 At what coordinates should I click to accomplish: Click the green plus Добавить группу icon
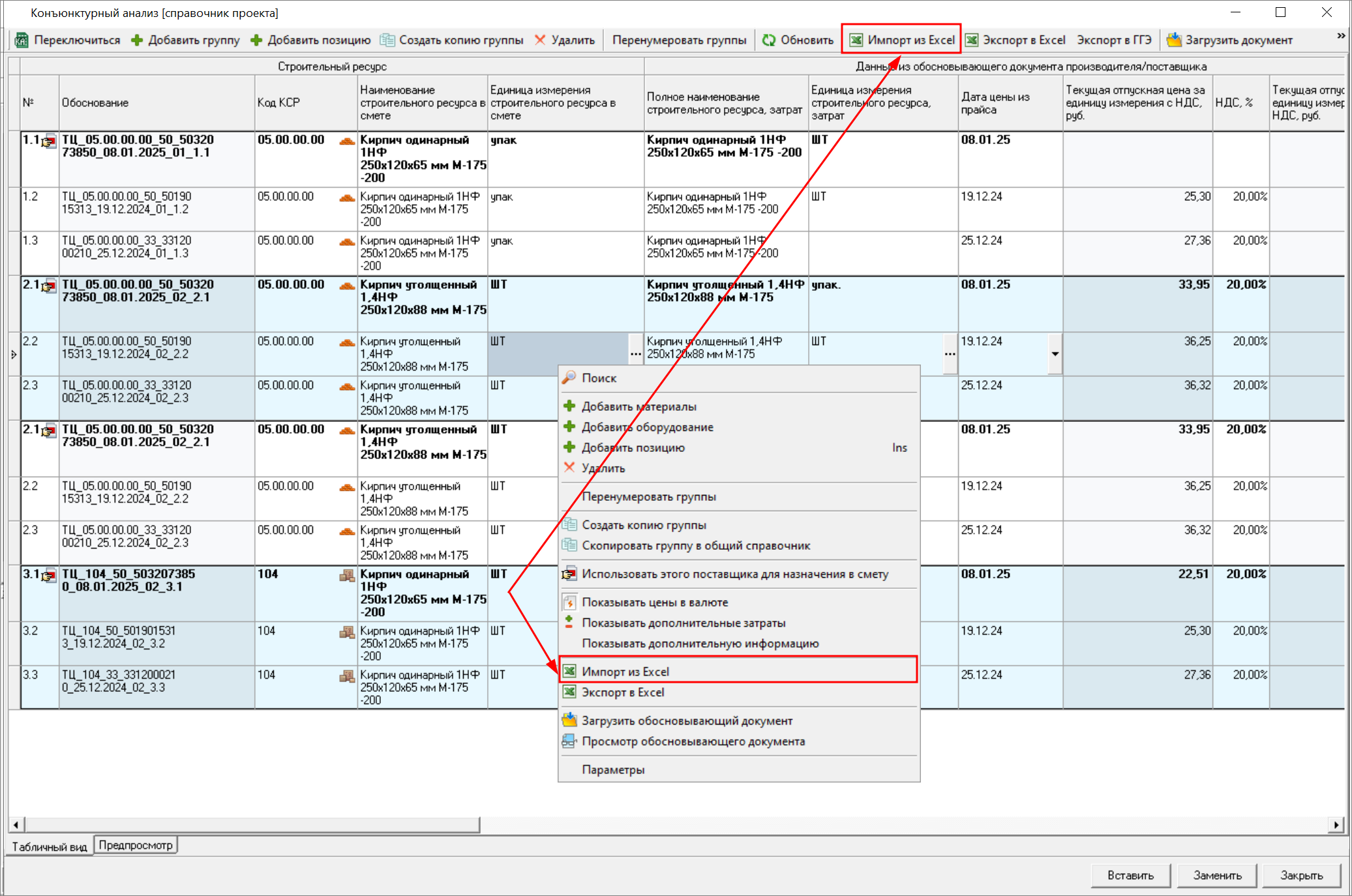(137, 40)
